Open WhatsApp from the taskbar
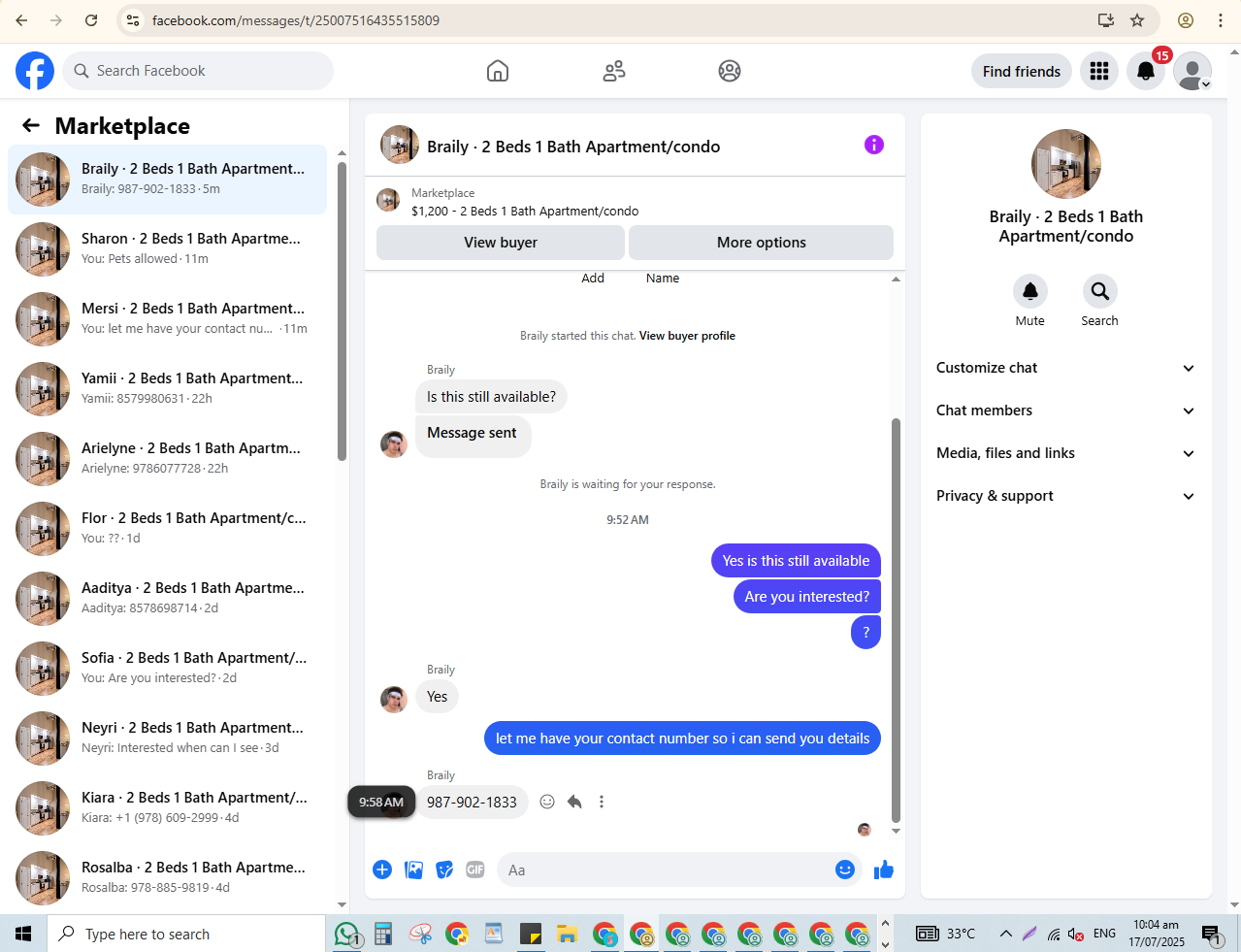 click(346, 934)
